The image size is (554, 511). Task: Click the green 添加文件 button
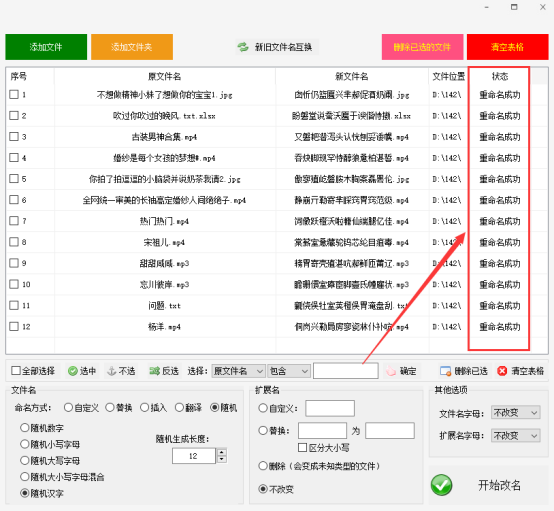pyautogui.click(x=46, y=47)
